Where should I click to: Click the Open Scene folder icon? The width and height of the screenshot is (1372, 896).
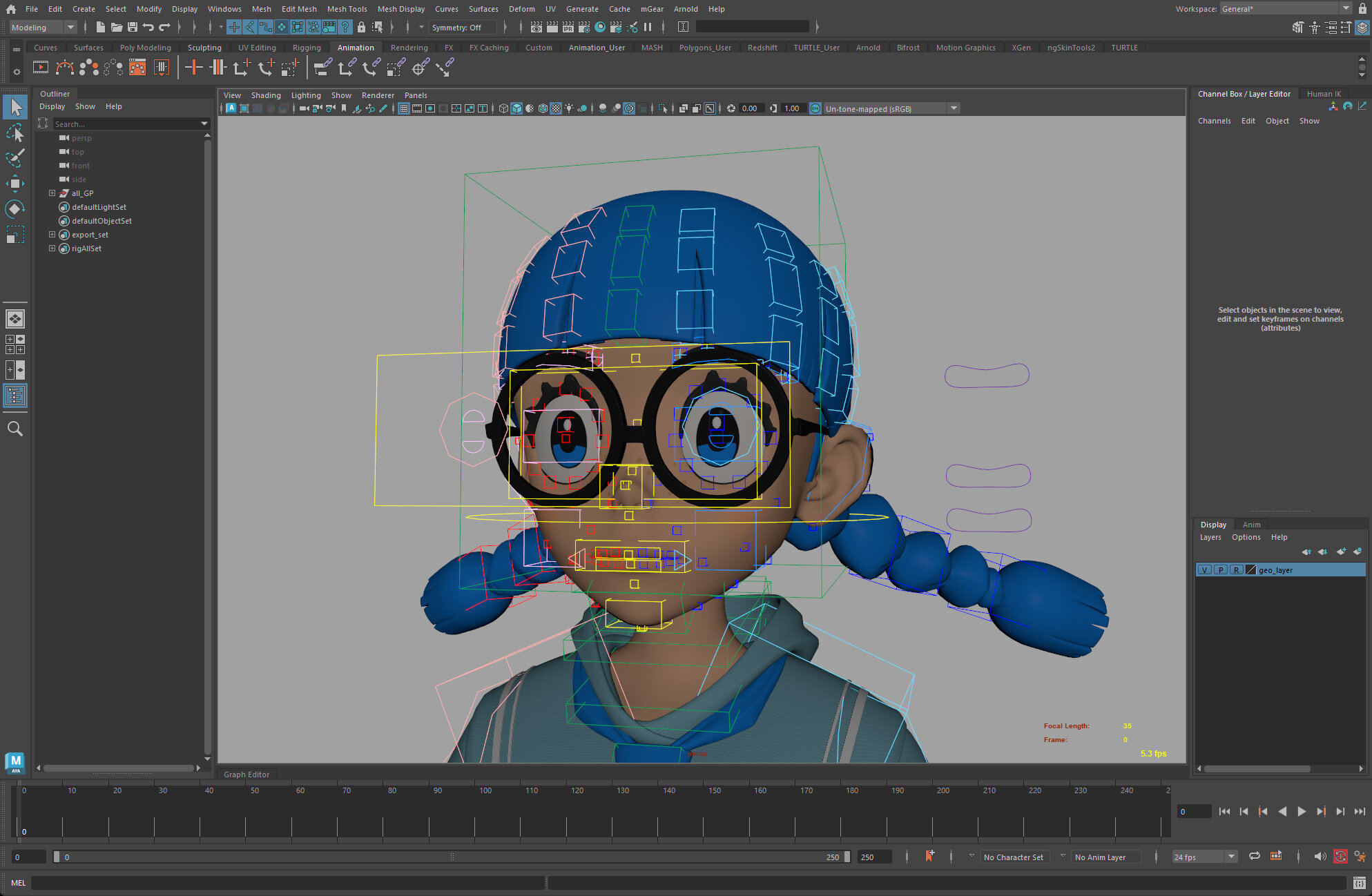click(117, 28)
